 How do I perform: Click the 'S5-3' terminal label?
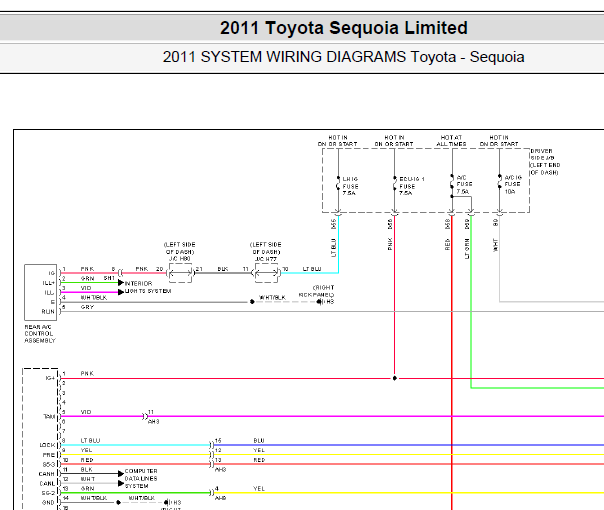coord(49,465)
